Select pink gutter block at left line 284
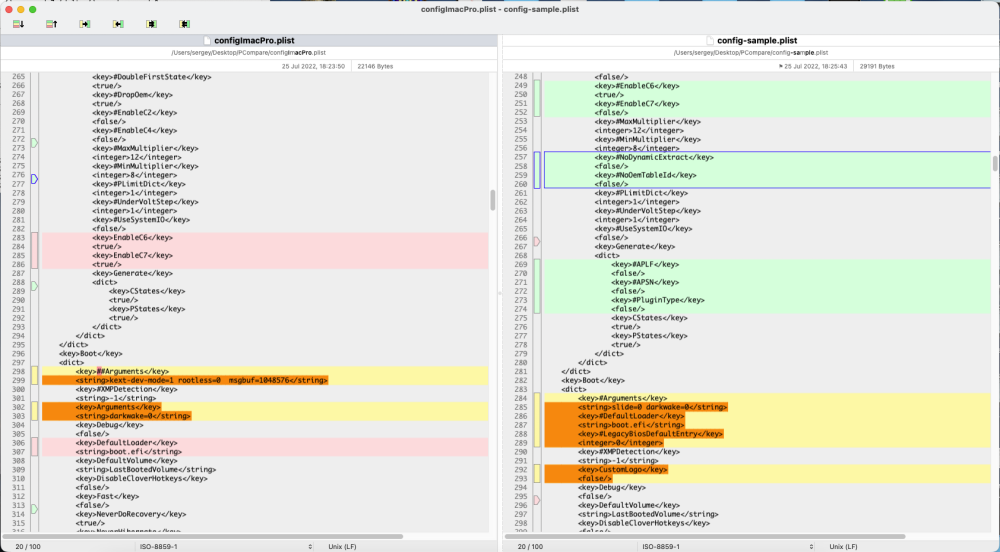The height and width of the screenshot is (552, 1000). pos(34,251)
